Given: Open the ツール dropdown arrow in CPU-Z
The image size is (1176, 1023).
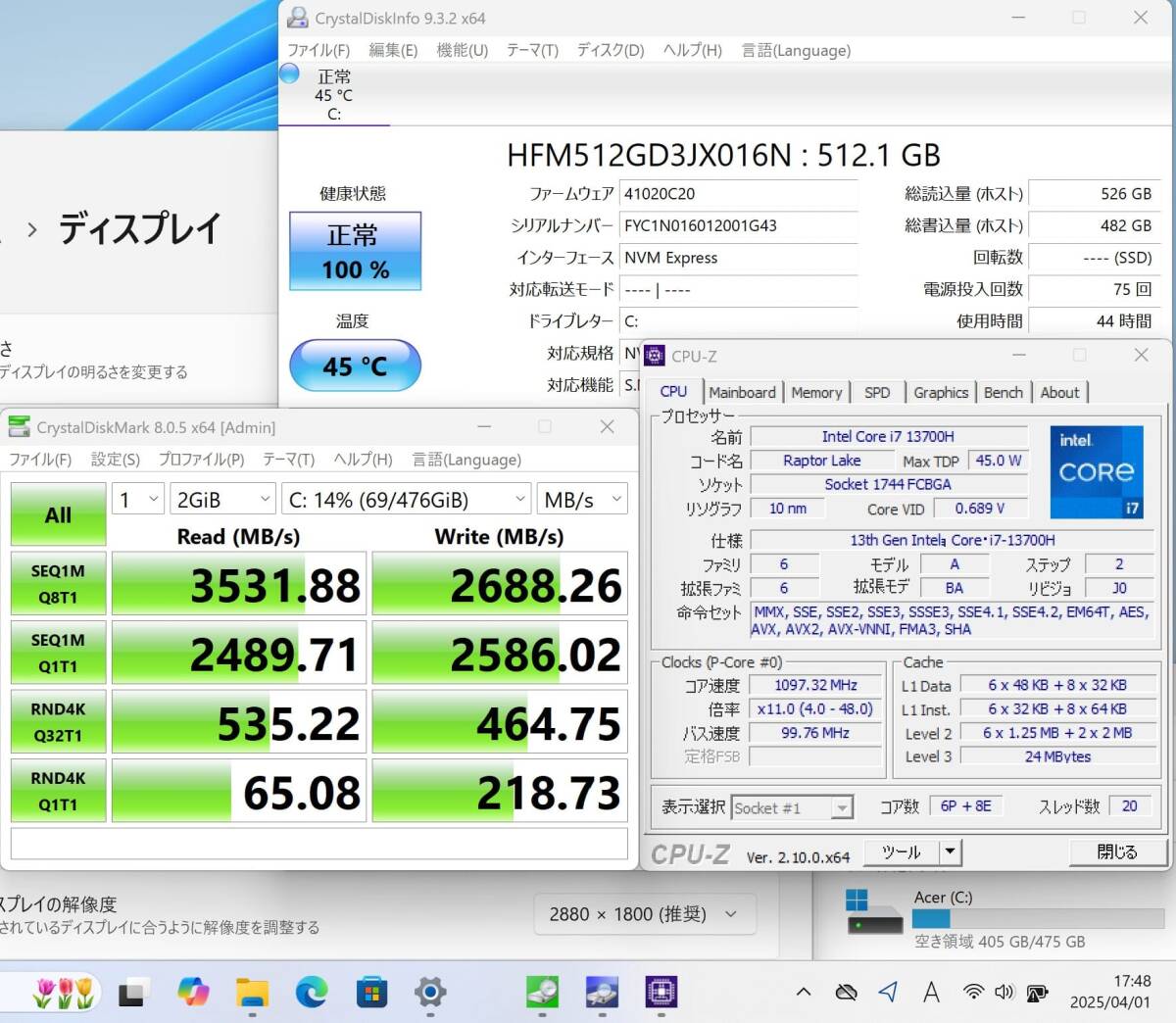Looking at the screenshot, I should [949, 852].
